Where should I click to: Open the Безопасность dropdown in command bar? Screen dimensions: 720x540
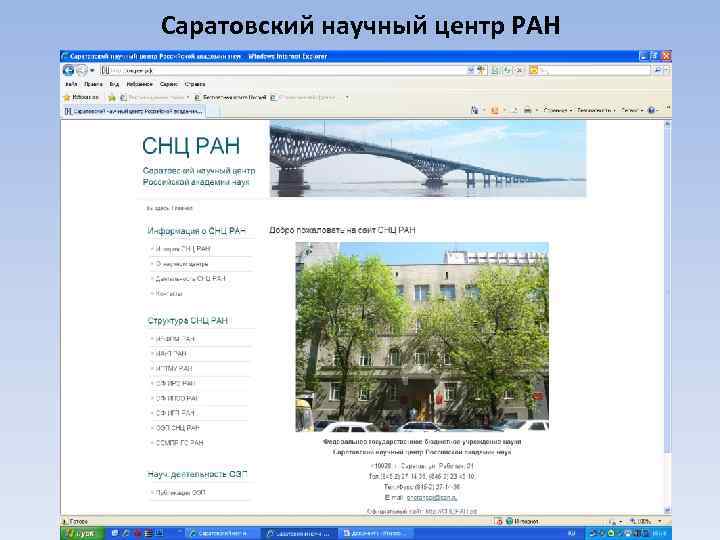coord(596,110)
